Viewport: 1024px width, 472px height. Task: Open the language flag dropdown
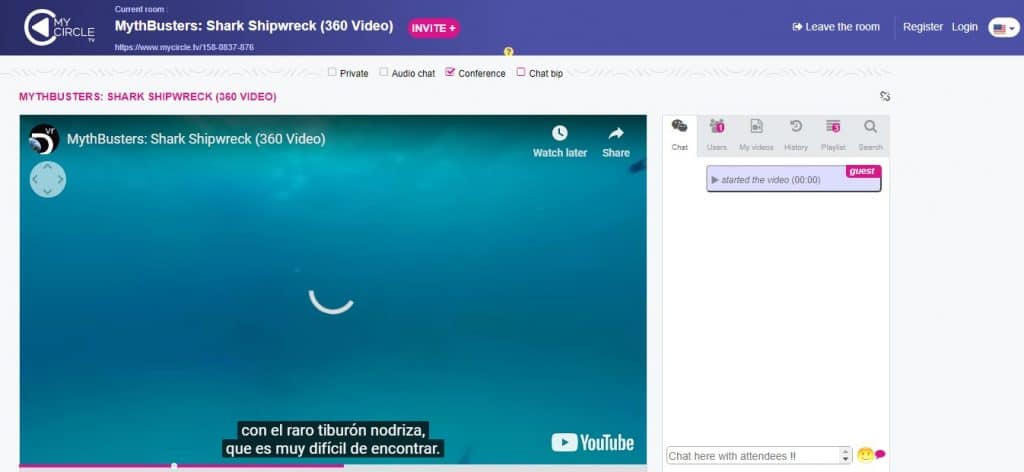[x=1004, y=28]
